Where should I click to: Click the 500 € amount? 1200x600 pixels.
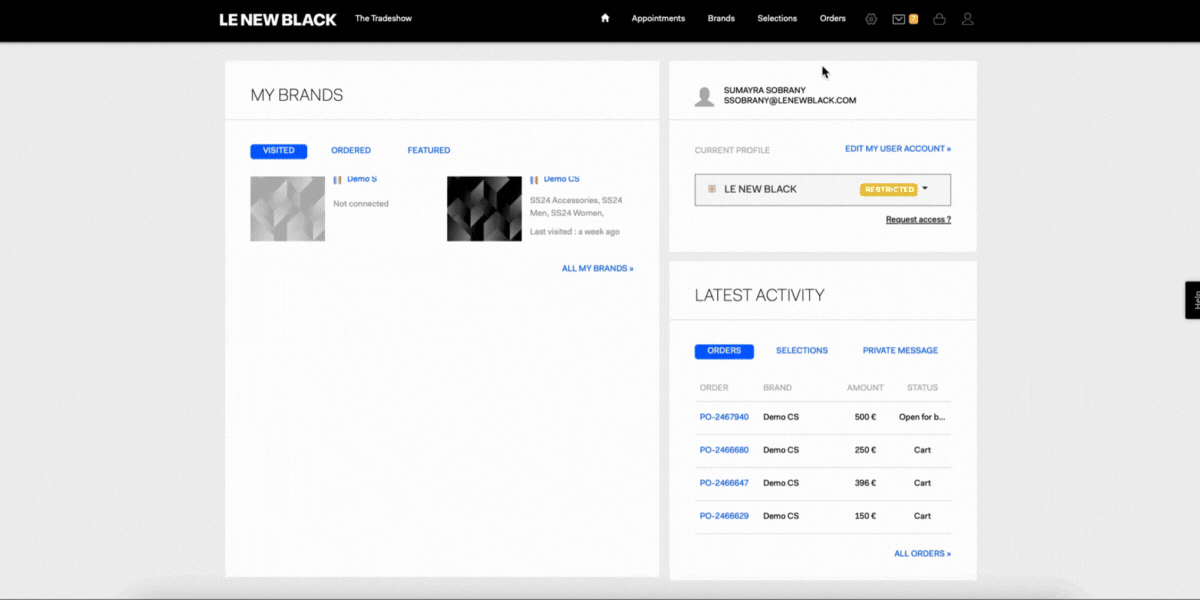pyautogui.click(x=865, y=417)
